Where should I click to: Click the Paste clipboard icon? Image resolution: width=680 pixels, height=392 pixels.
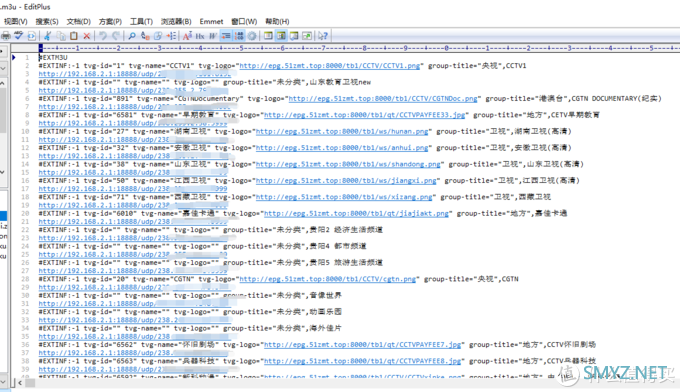pyautogui.click(x=74, y=36)
